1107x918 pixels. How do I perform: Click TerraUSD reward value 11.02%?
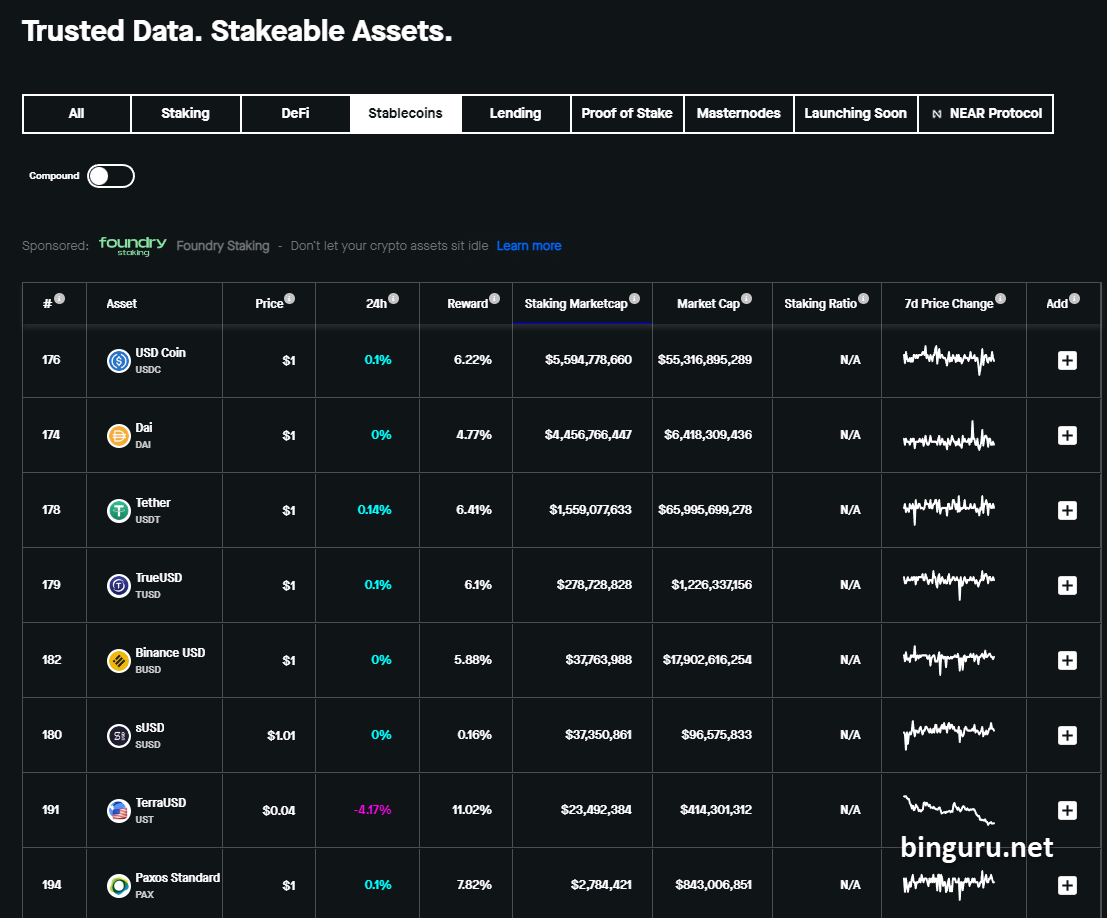(472, 810)
